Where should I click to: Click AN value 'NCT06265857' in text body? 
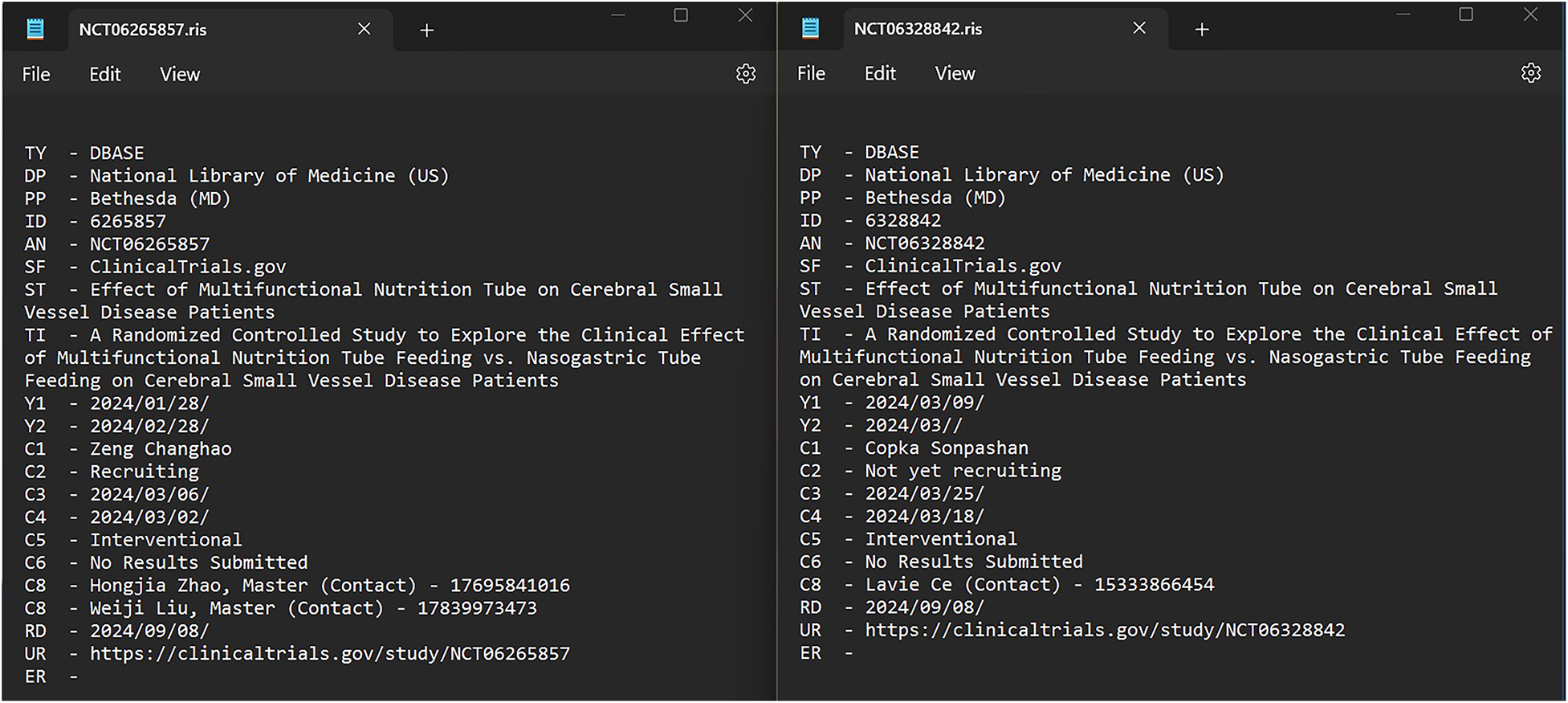coord(149,244)
